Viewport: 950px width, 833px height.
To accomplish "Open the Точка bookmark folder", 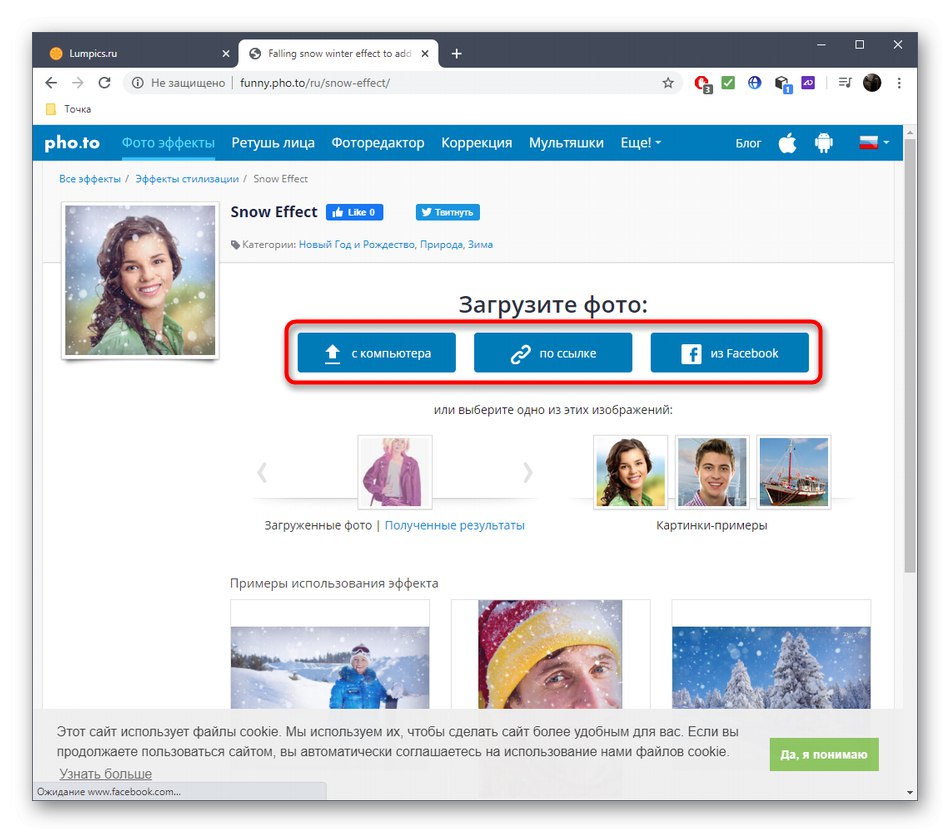I will (x=69, y=109).
